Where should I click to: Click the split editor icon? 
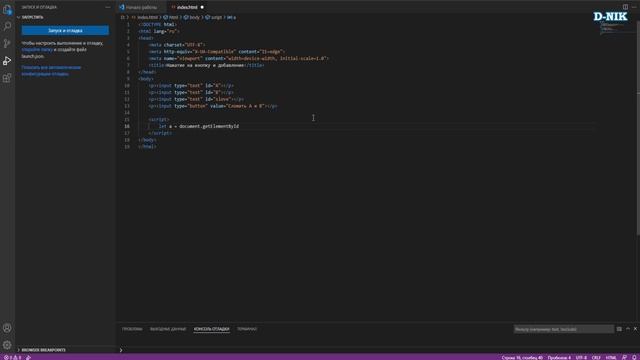tap(625, 7)
